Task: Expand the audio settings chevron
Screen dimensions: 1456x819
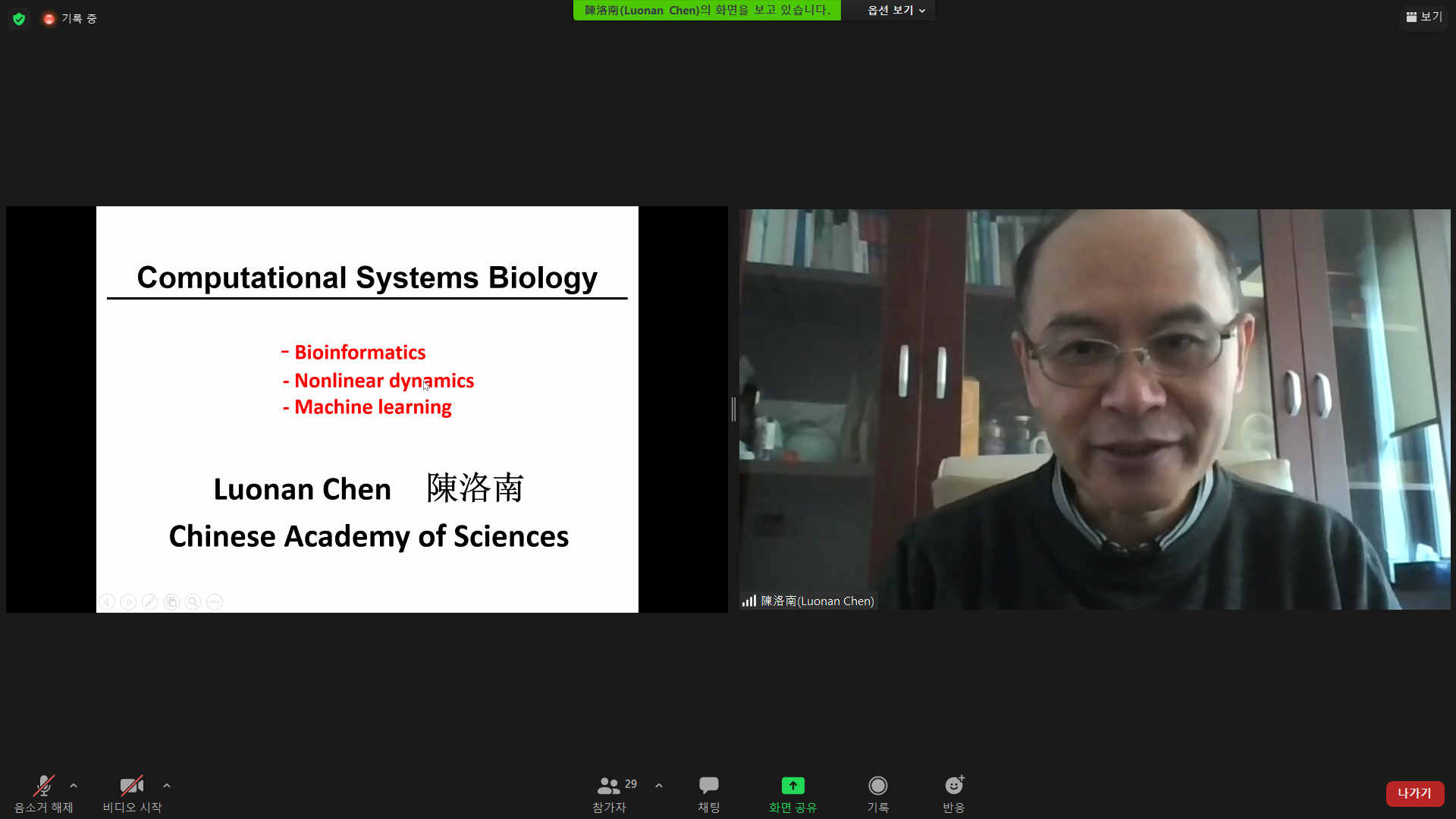Action: 73,786
